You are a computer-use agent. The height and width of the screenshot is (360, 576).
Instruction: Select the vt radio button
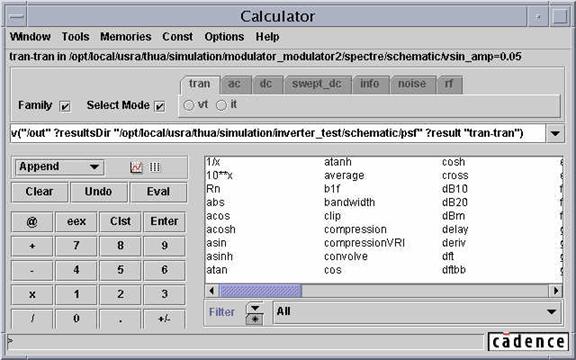(188, 105)
